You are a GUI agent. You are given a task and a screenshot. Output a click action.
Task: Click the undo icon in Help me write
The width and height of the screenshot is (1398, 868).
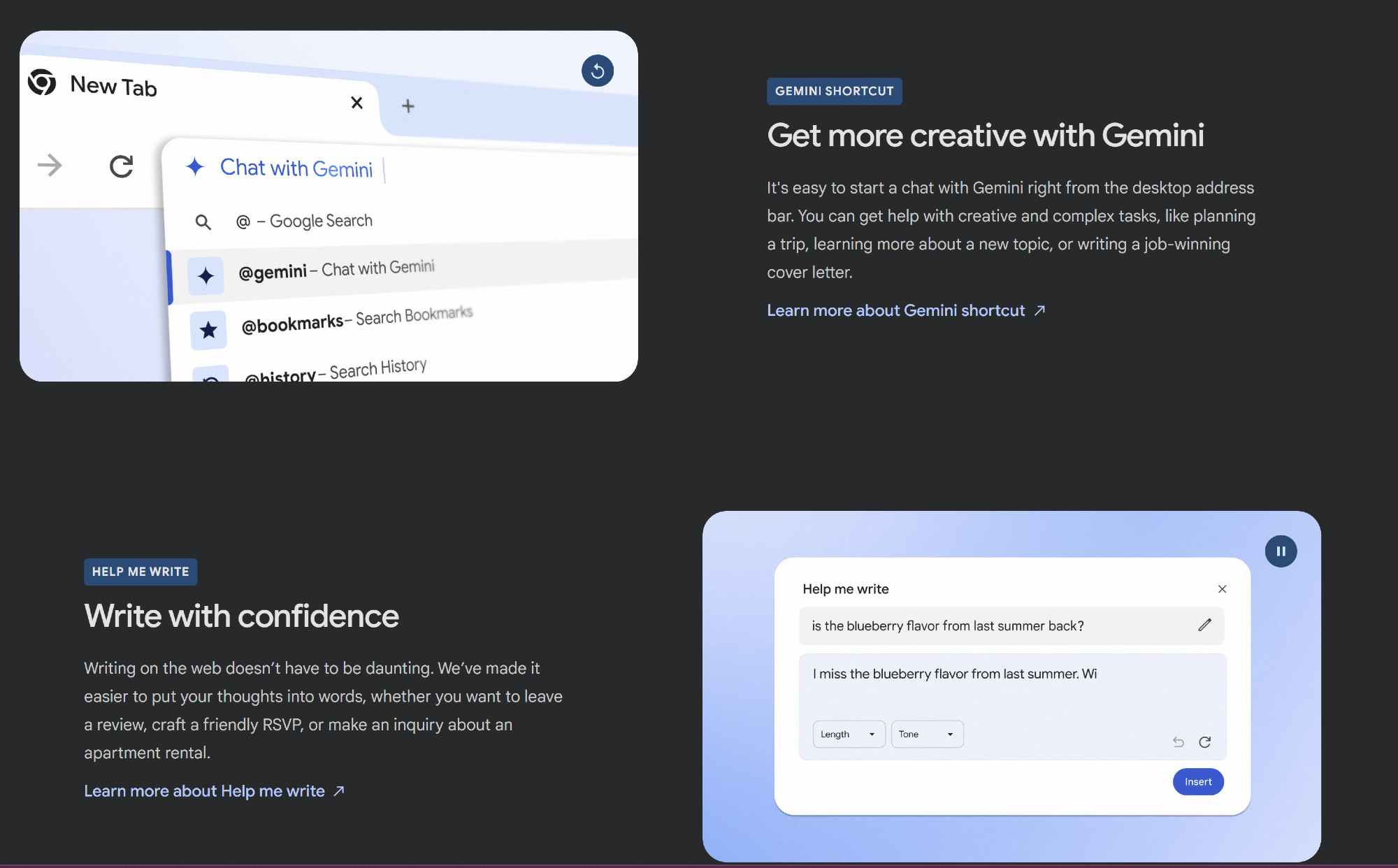(1179, 742)
